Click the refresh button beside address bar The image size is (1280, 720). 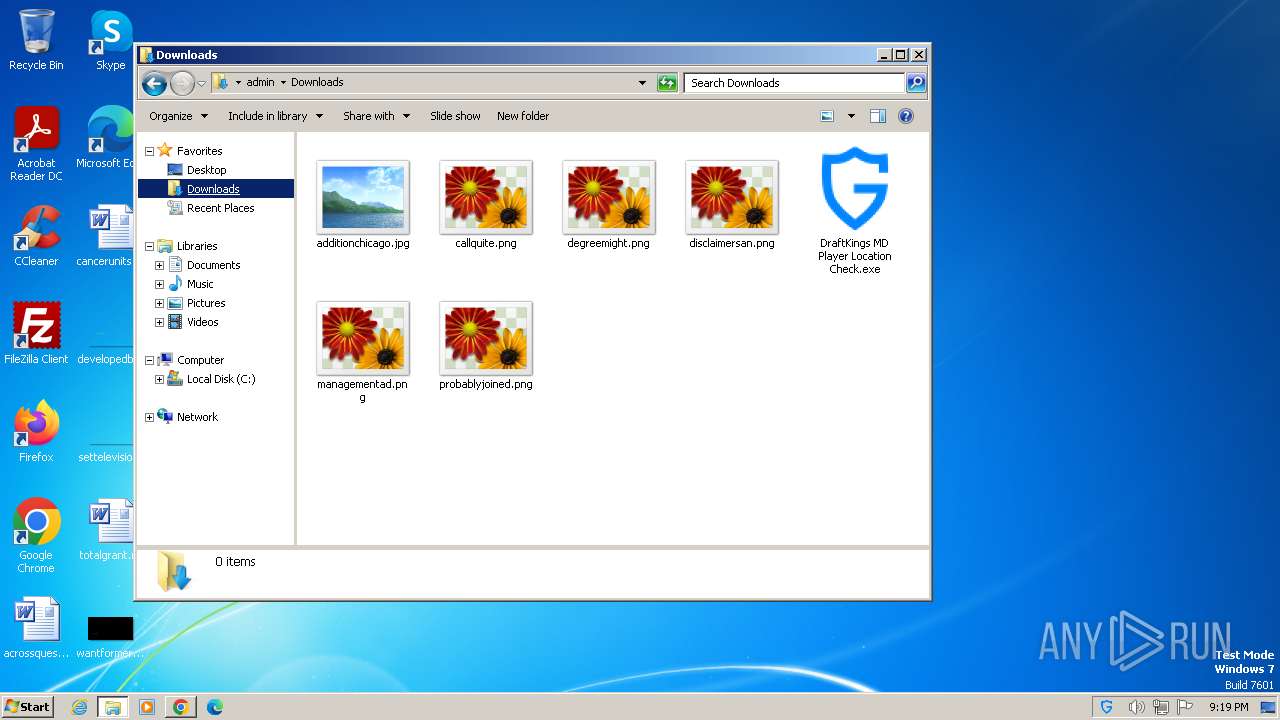coord(667,83)
